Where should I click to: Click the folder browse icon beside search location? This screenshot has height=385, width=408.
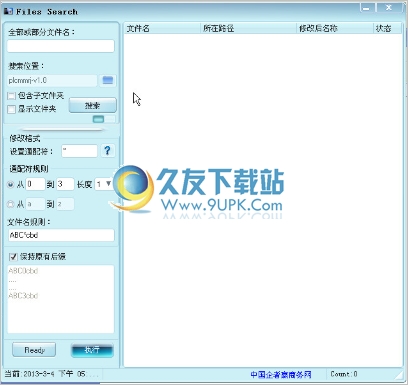tap(108, 80)
